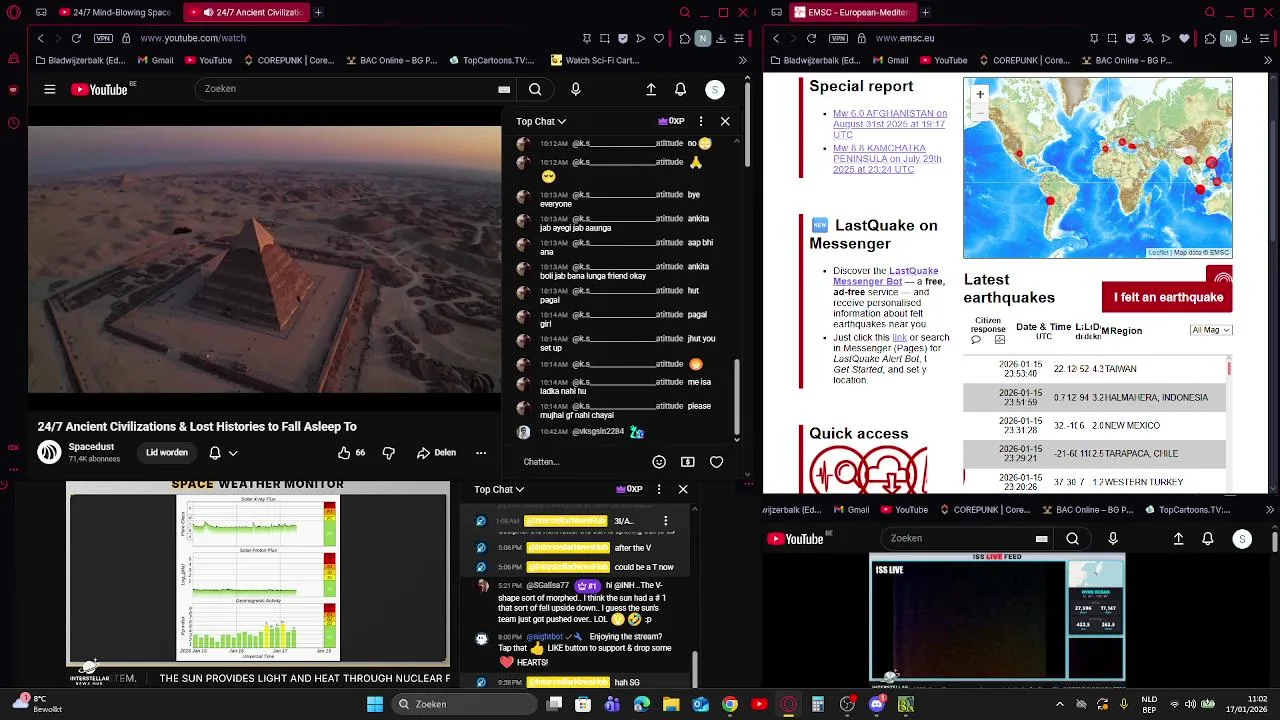
Task: Go back in the YouTube browser window
Action: [x=40, y=38]
